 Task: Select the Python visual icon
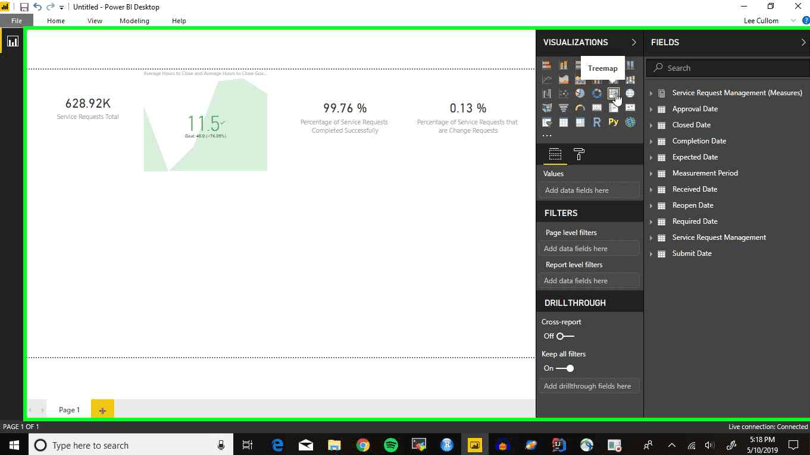[613, 122]
